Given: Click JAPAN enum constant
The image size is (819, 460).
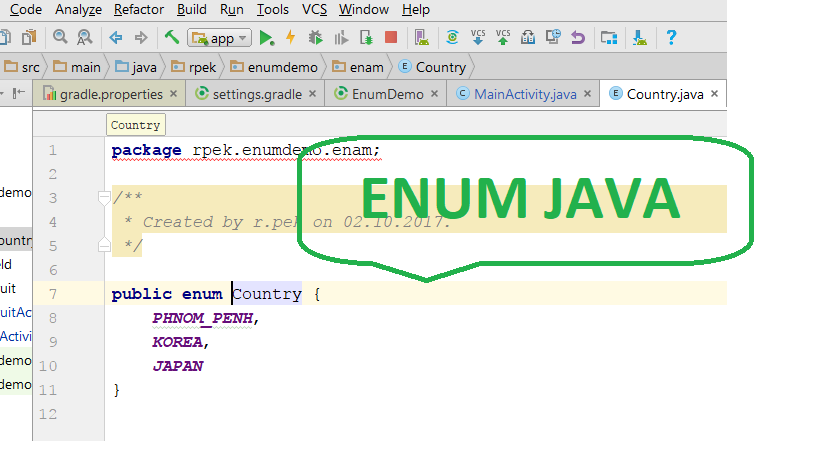Looking at the screenshot, I should click(178, 366).
